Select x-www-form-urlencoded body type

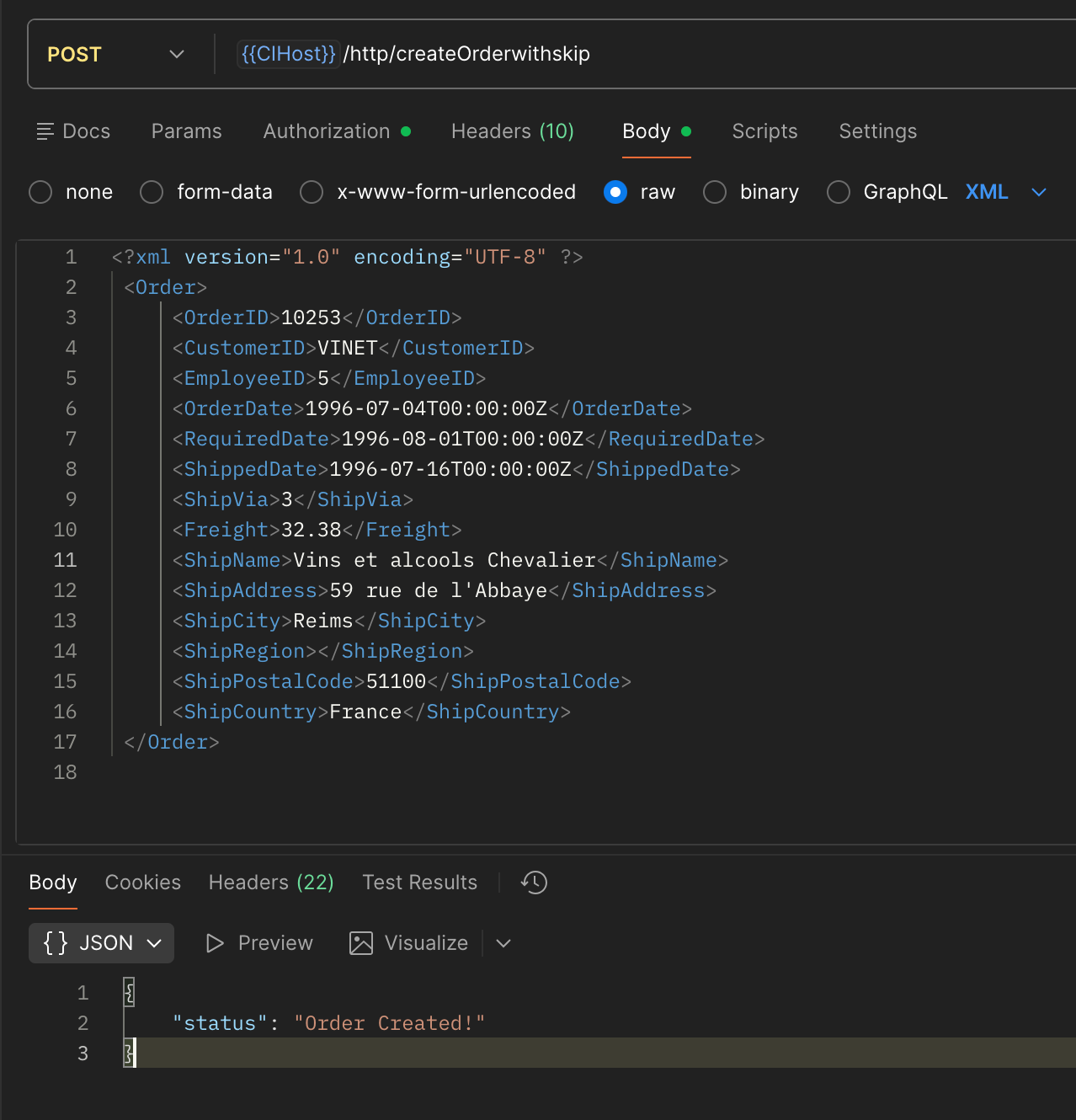tap(311, 192)
